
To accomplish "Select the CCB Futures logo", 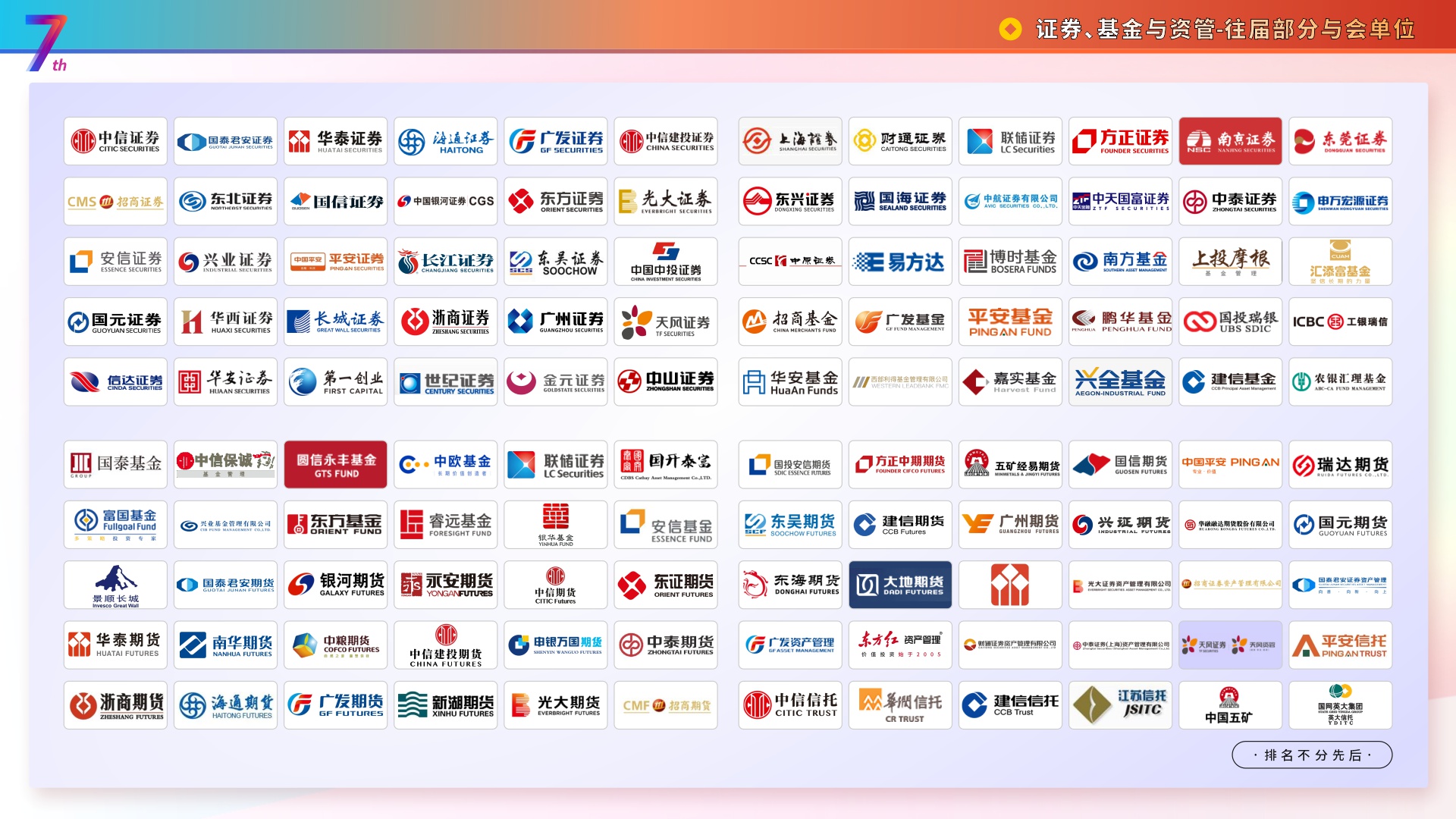I will [901, 524].
